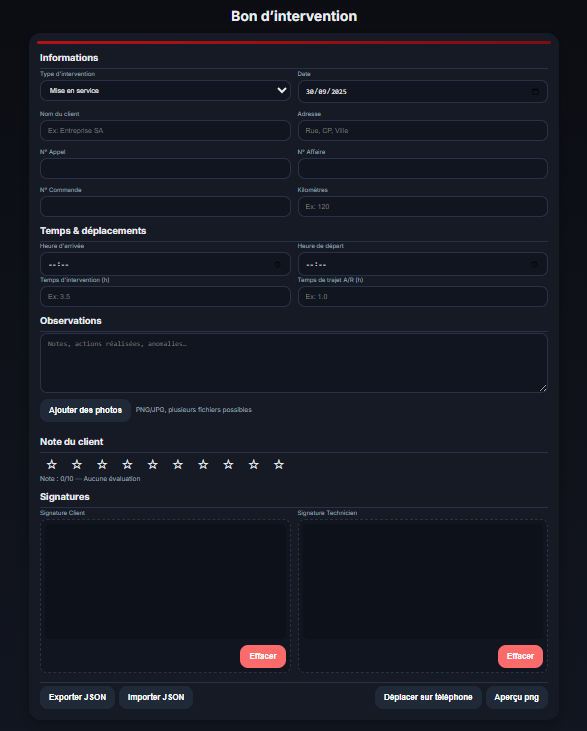Viewport: 587px width, 731px height.
Task: Focus the Temps d'intervention (h) field
Action: [166, 297]
